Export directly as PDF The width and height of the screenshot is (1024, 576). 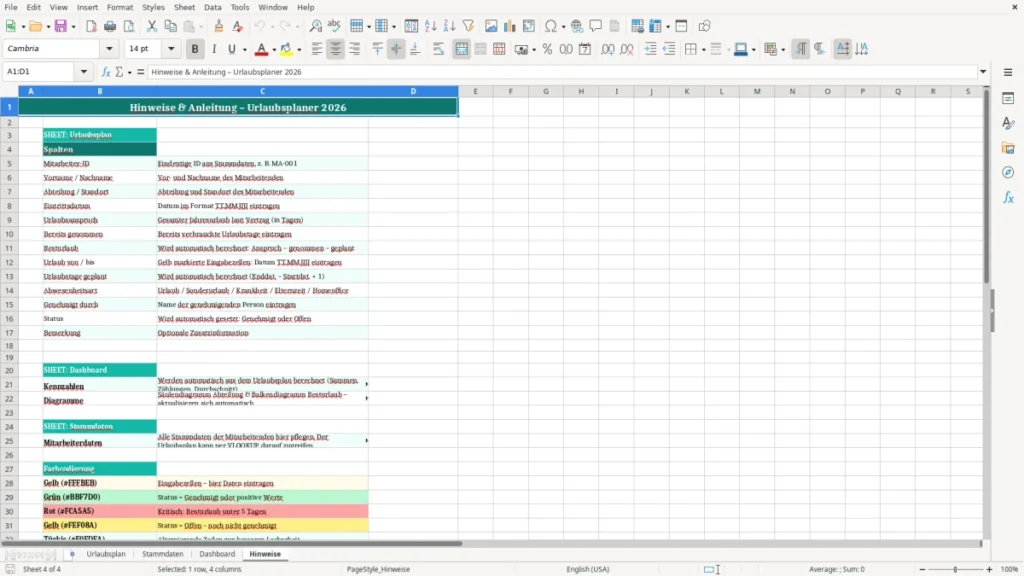coord(91,26)
